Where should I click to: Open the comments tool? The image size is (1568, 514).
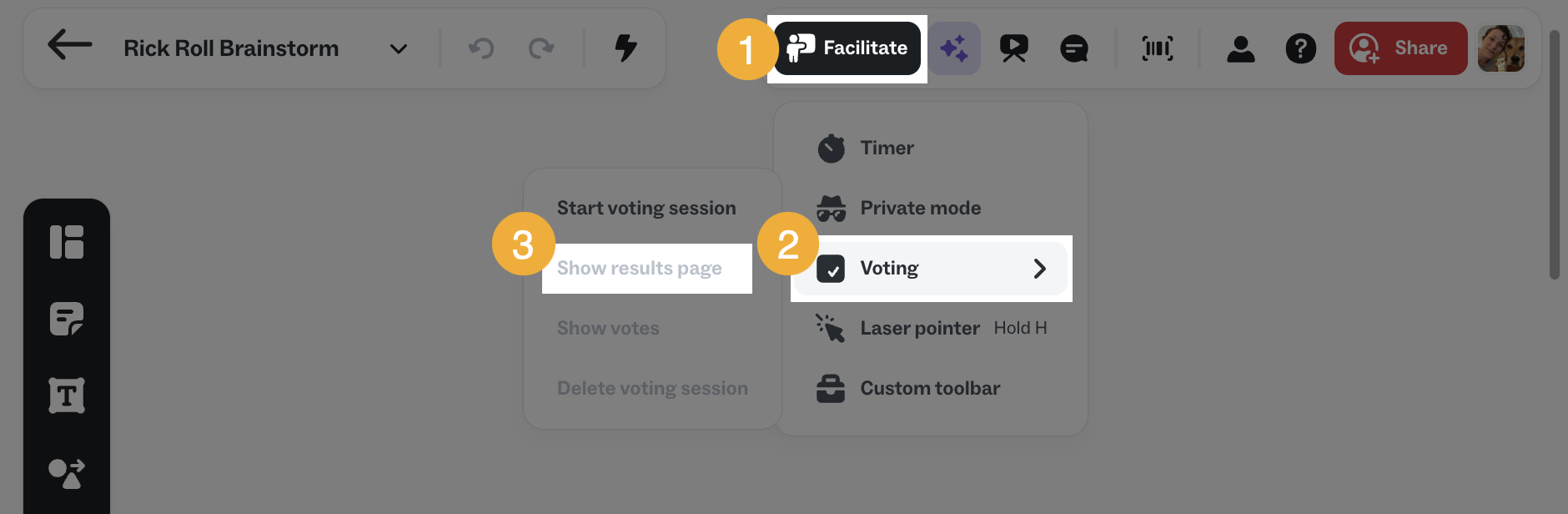(x=1073, y=48)
